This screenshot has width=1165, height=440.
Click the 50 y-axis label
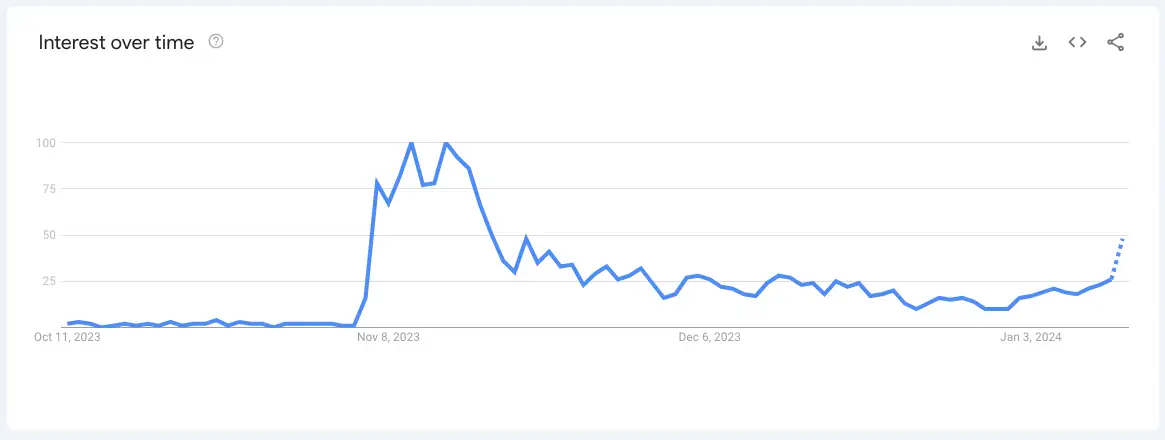tap(50, 235)
